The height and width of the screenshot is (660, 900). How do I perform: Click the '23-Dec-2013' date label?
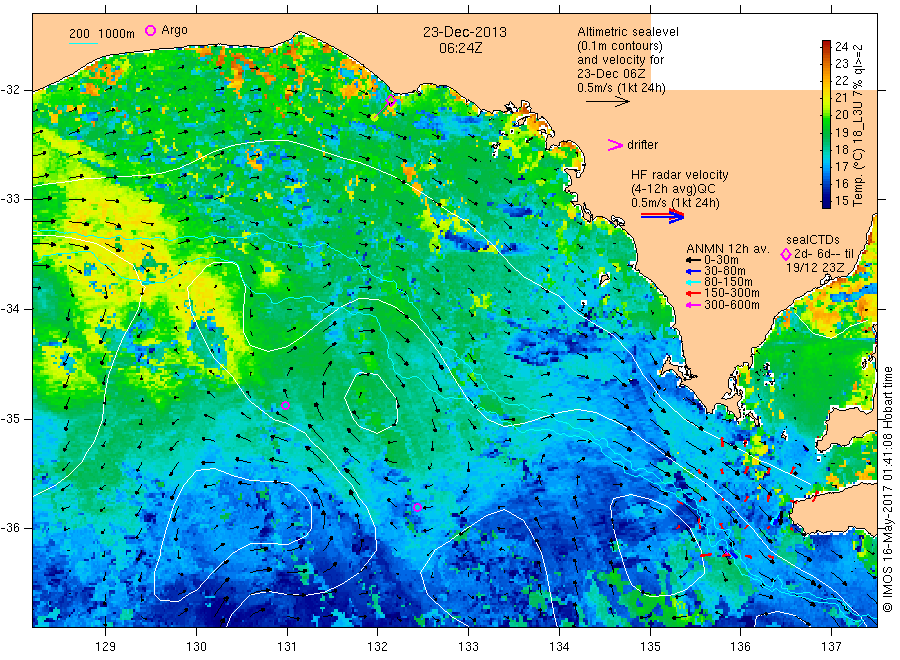[x=465, y=32]
